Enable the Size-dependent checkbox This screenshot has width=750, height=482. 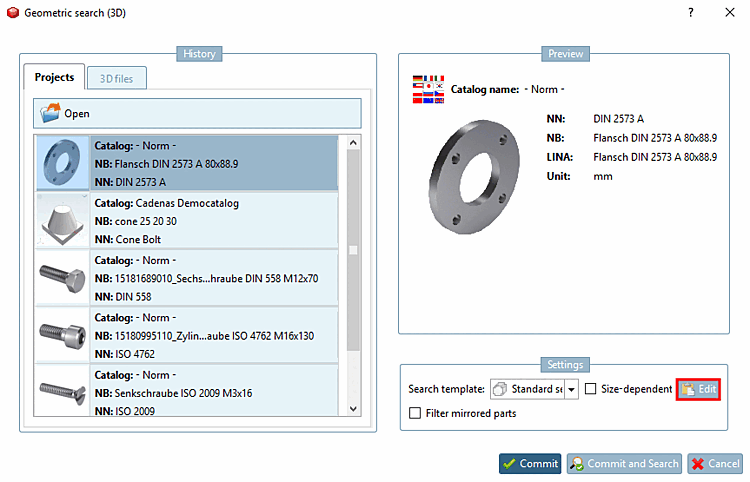tap(591, 389)
